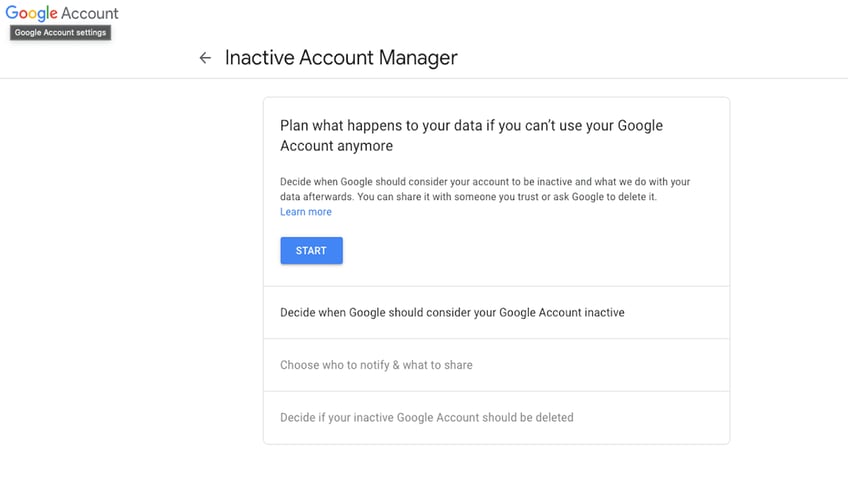848x477 pixels.
Task: Click the Inactive Account Manager page title
Action: coord(341,58)
